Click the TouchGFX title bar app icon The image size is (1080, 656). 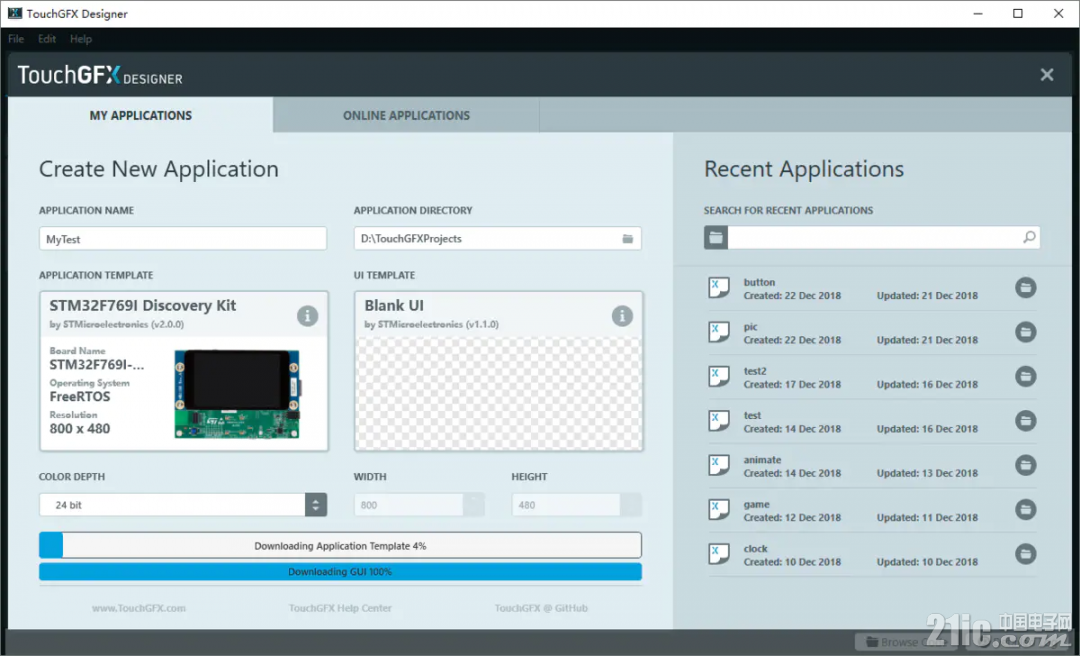coord(14,13)
